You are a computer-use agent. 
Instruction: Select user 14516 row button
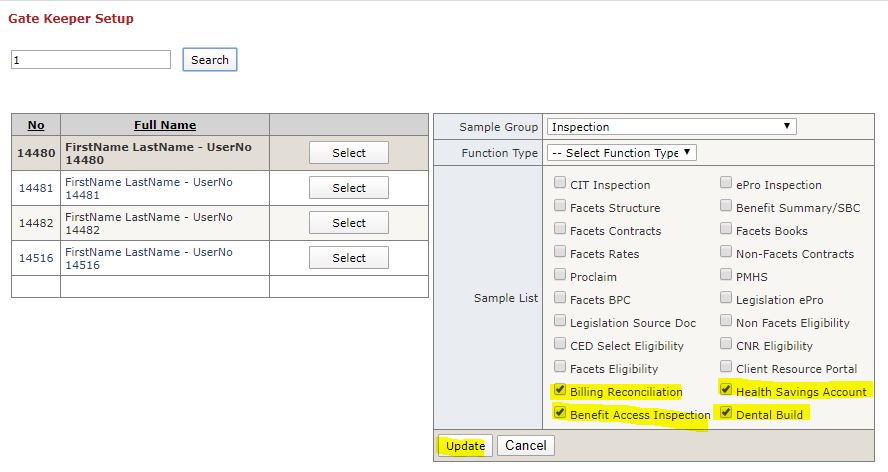(x=349, y=258)
